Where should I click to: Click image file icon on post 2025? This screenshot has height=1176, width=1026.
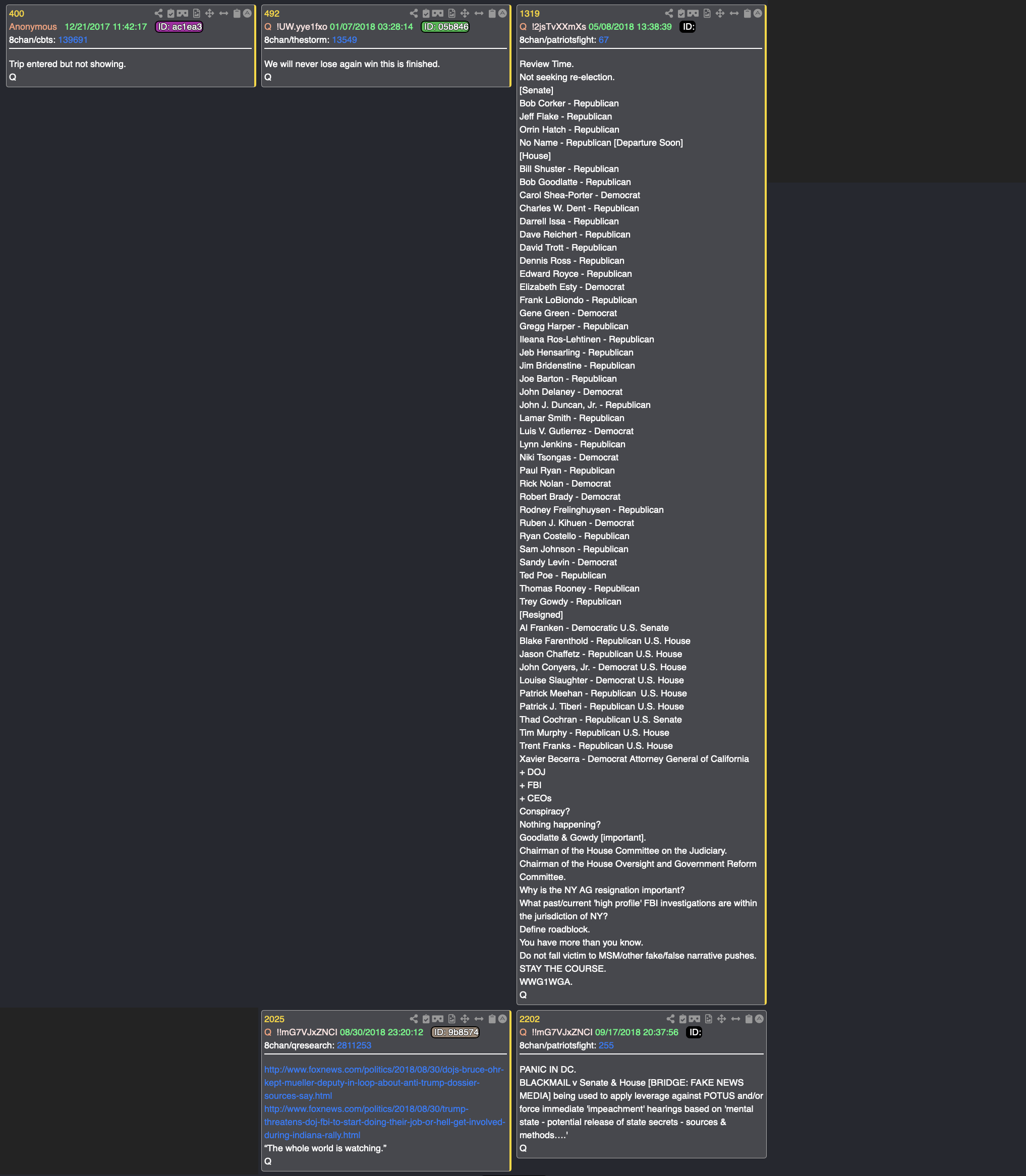point(452,1019)
